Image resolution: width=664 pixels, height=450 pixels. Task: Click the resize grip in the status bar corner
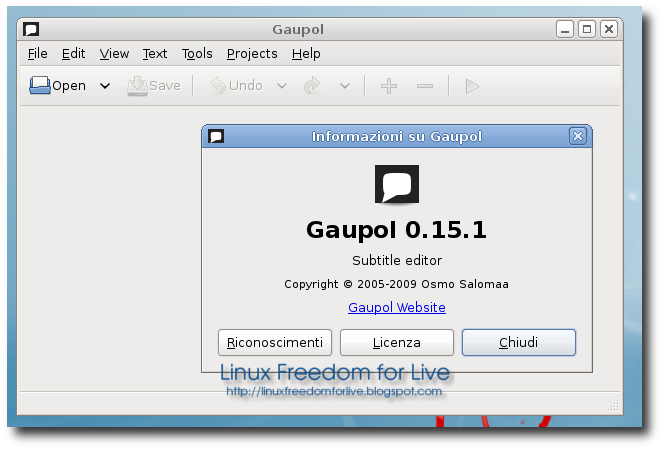click(x=613, y=406)
